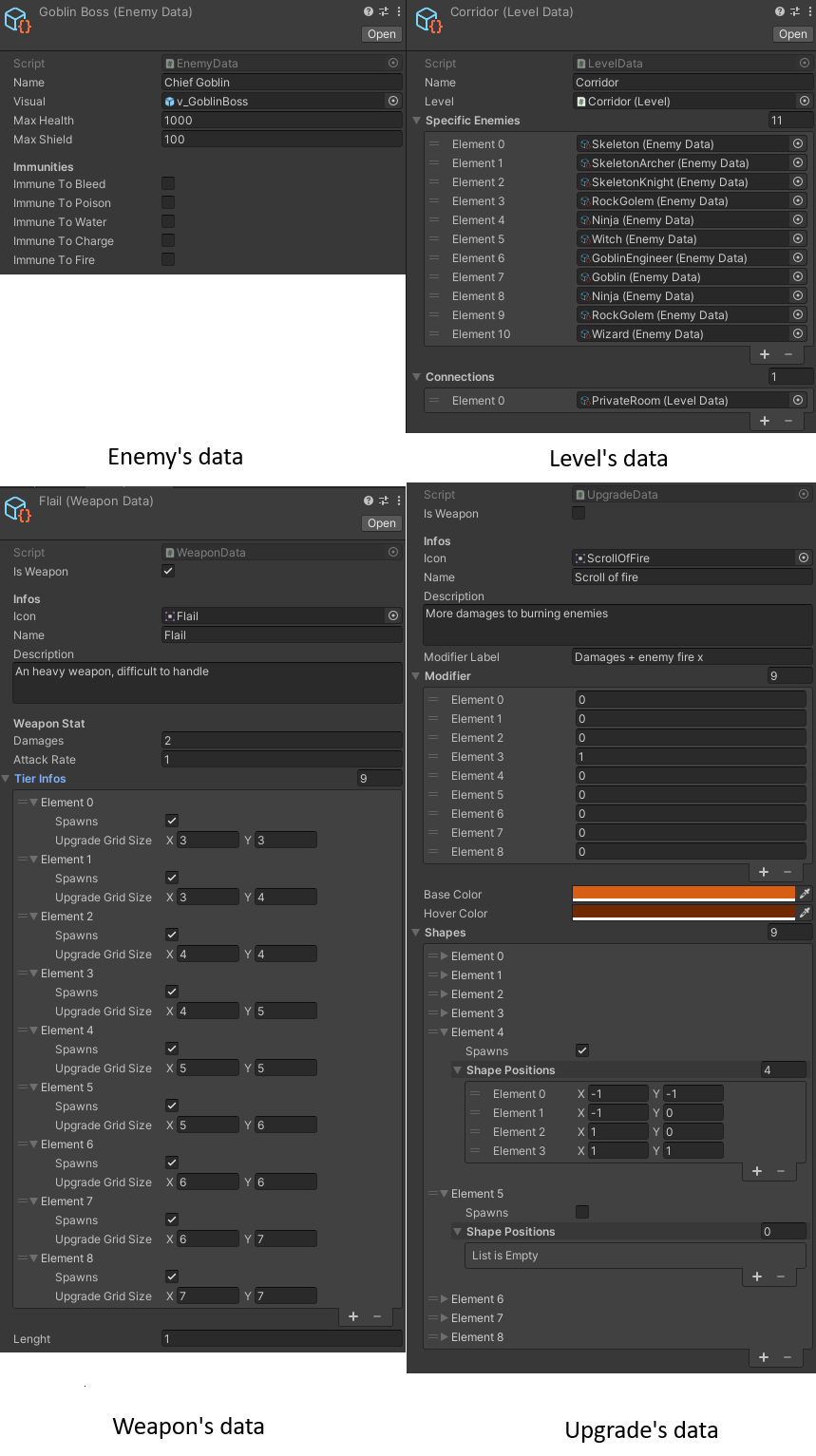This screenshot has width=816, height=1456.
Task: Click the Lenght field in Flail panel
Action: point(282,1339)
